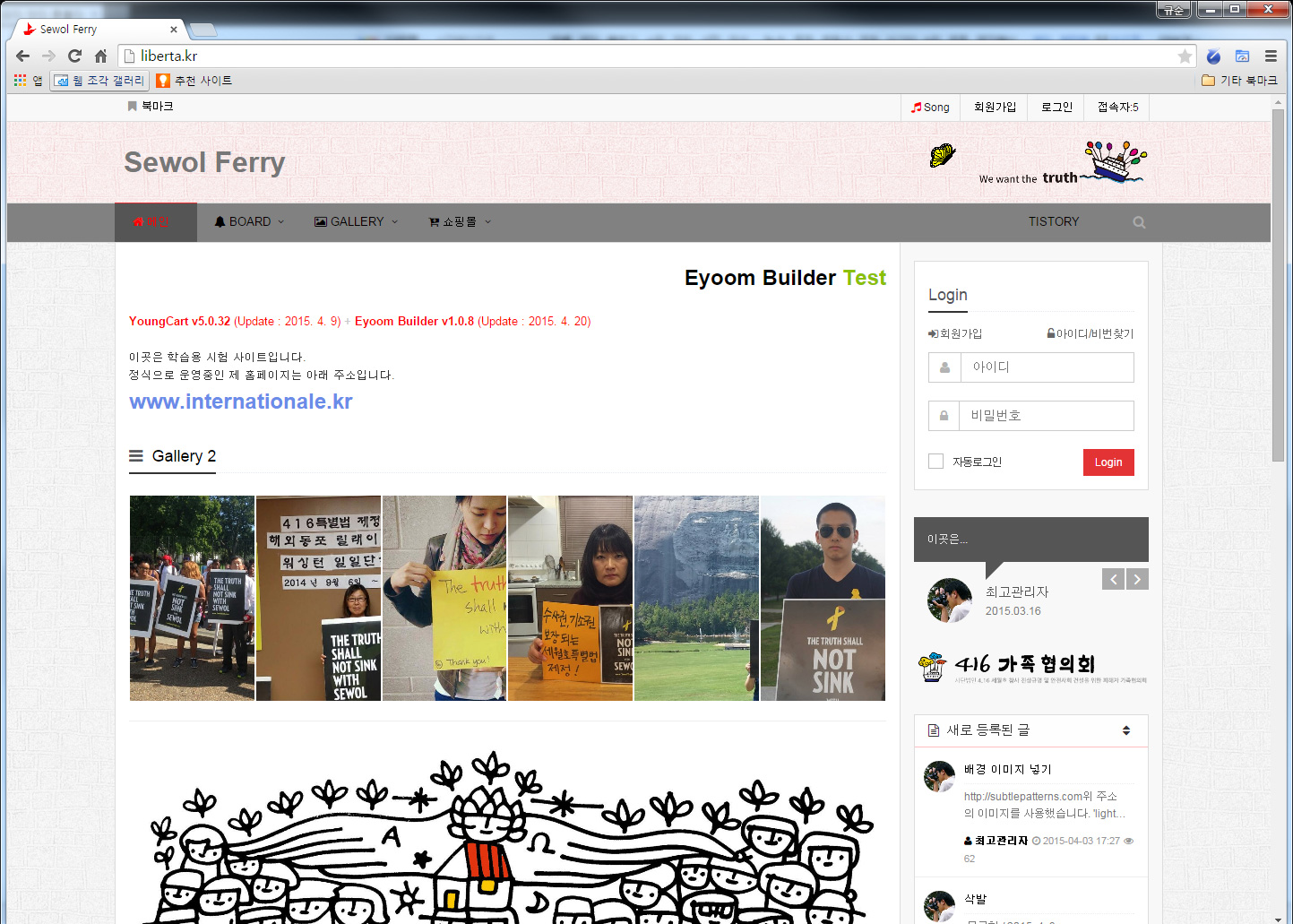The image size is (1293, 924).
Task: Open the www.internationale.kr link
Action: 241,402
